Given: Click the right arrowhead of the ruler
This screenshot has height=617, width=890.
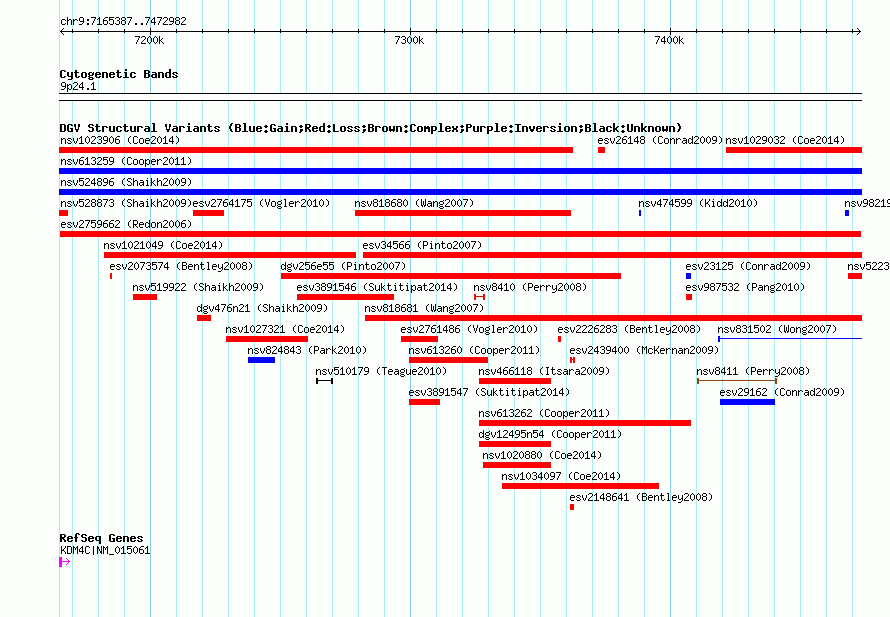Looking at the screenshot, I should (x=858, y=31).
